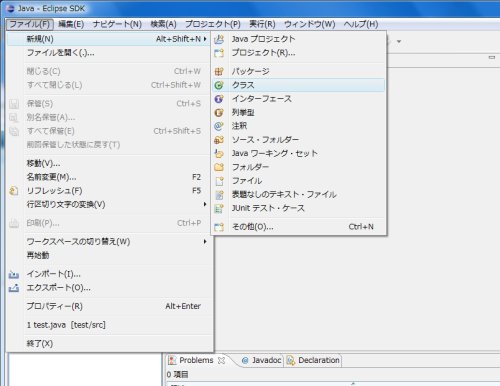The image size is (500, 386).
Task: Open the 実行(R) menu
Action: [262, 24]
